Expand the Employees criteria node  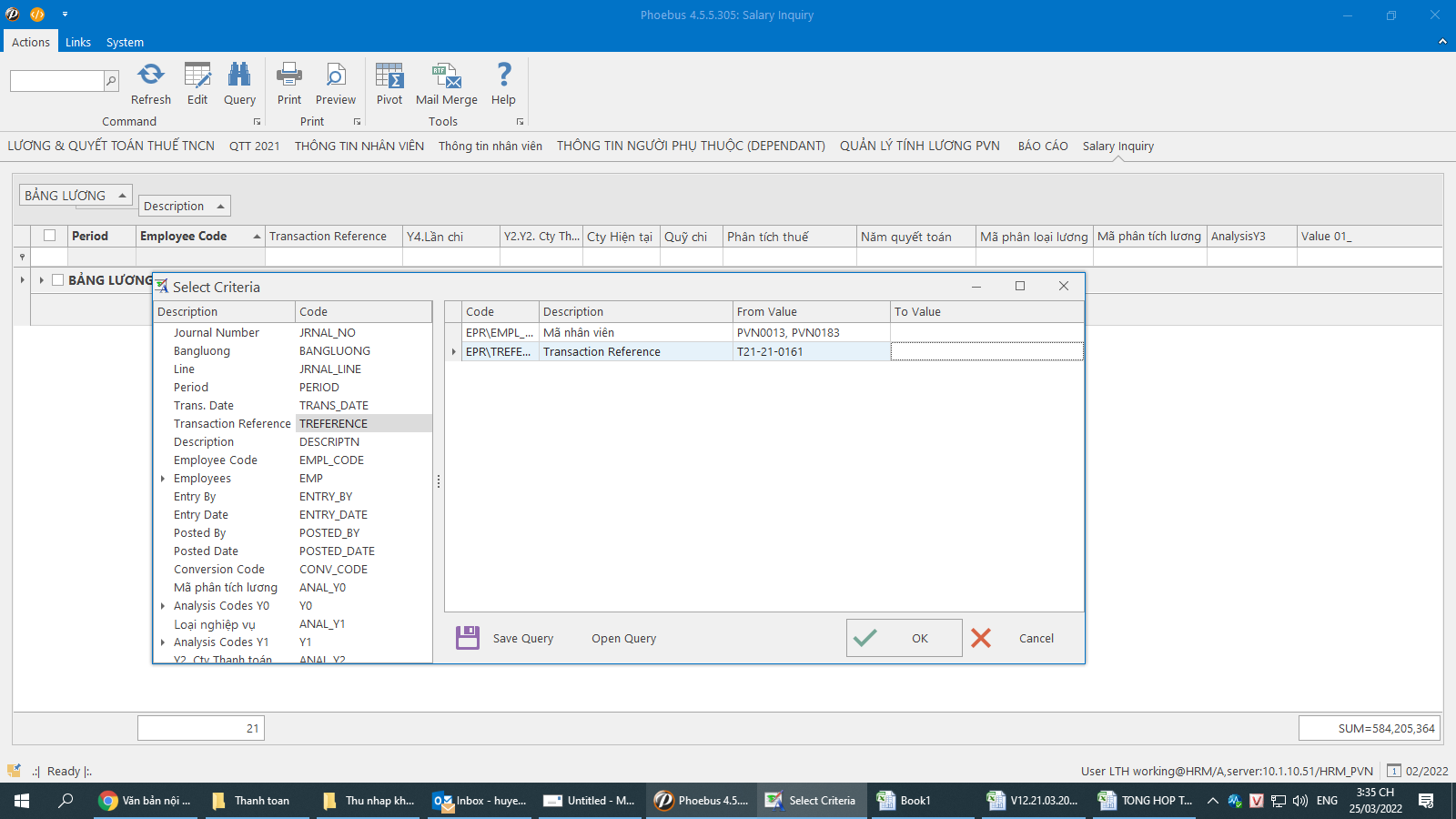163,479
